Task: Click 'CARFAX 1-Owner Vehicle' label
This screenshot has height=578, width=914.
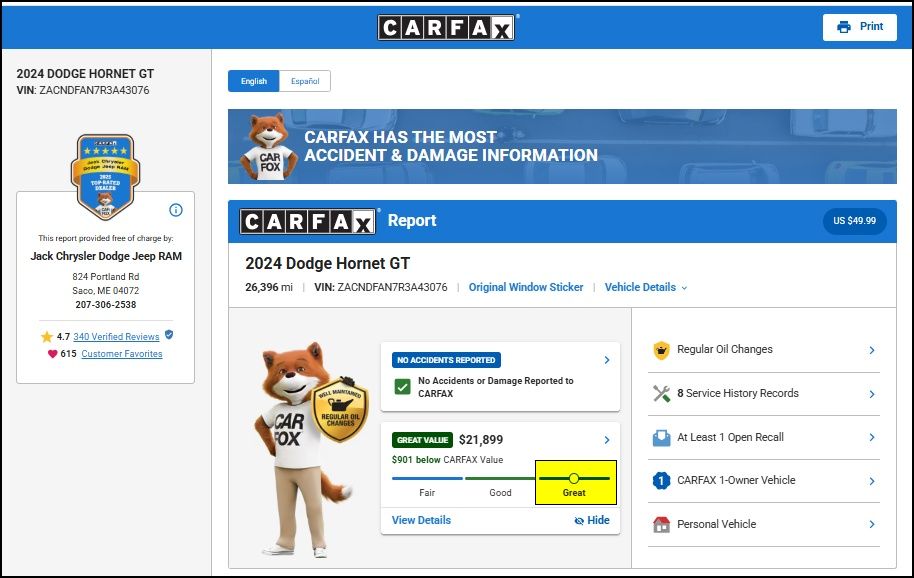Action: (736, 480)
